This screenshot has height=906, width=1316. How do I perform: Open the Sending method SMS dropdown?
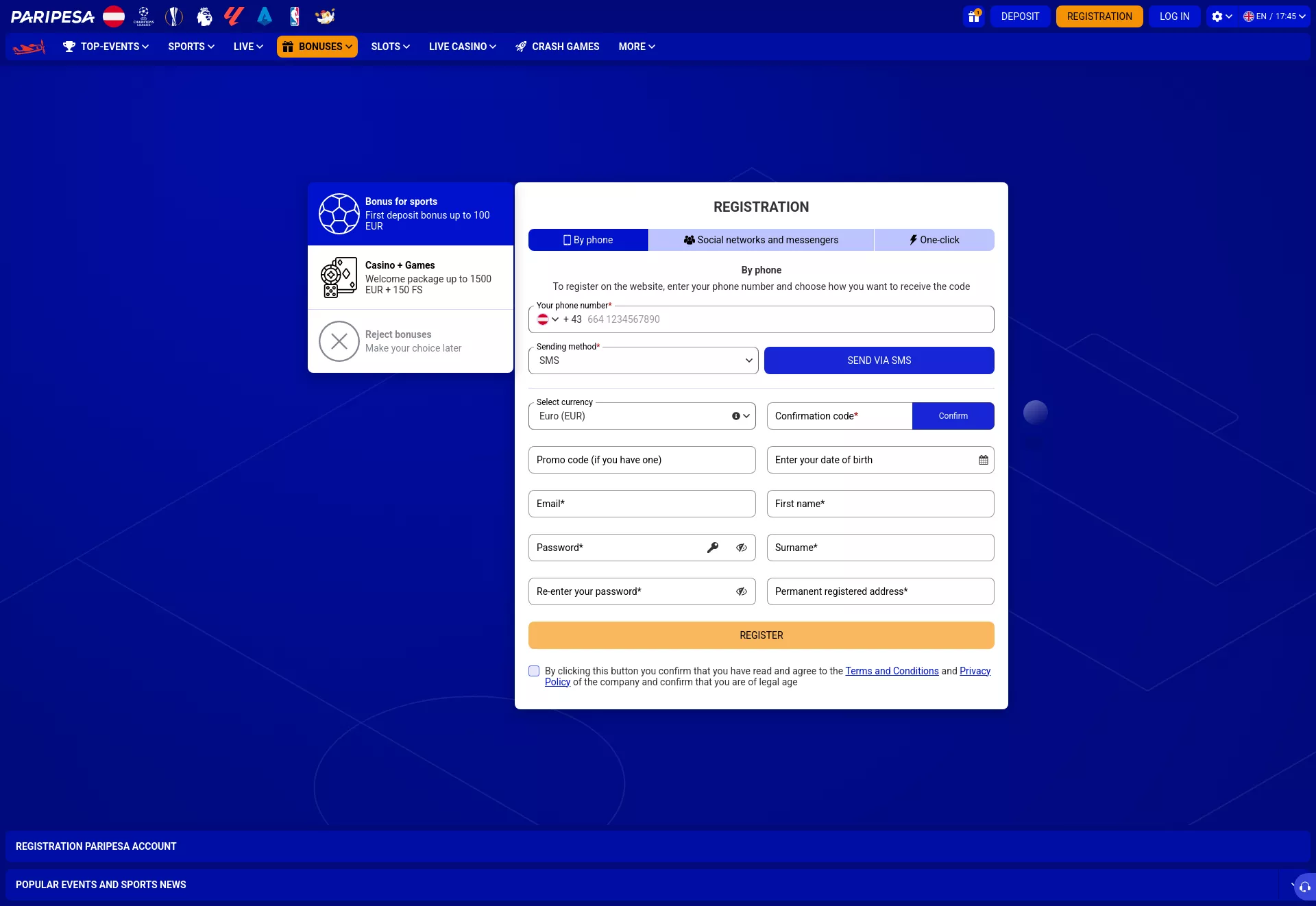pos(644,360)
